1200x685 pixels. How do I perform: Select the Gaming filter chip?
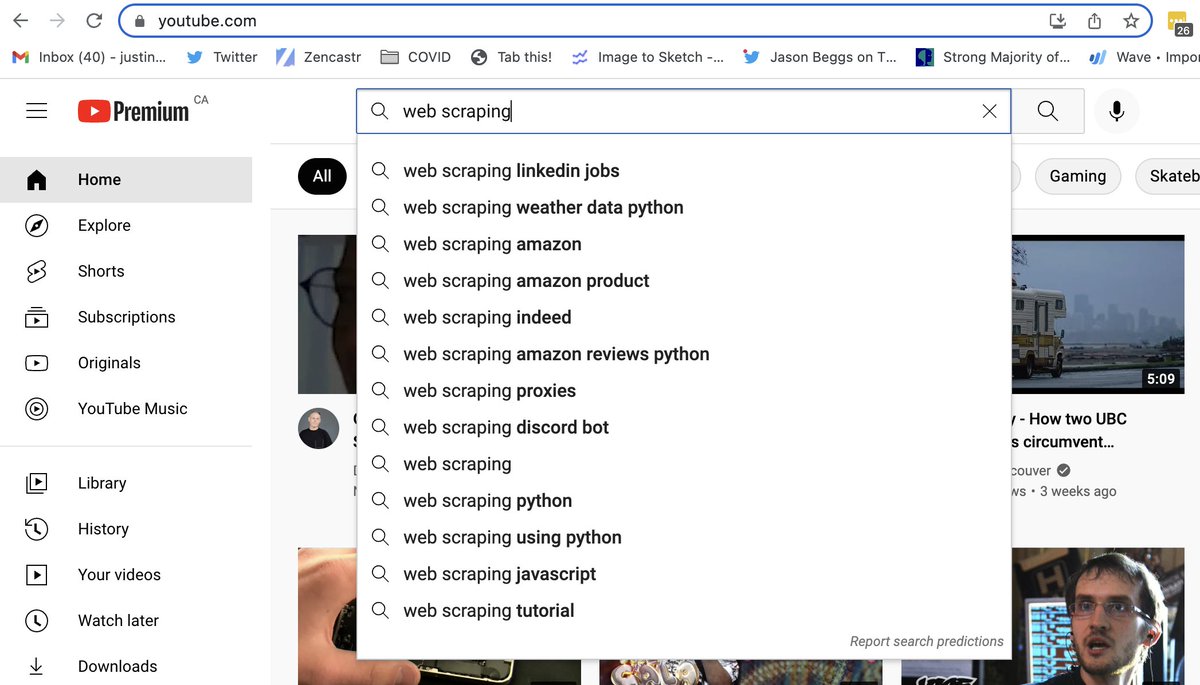(1077, 176)
